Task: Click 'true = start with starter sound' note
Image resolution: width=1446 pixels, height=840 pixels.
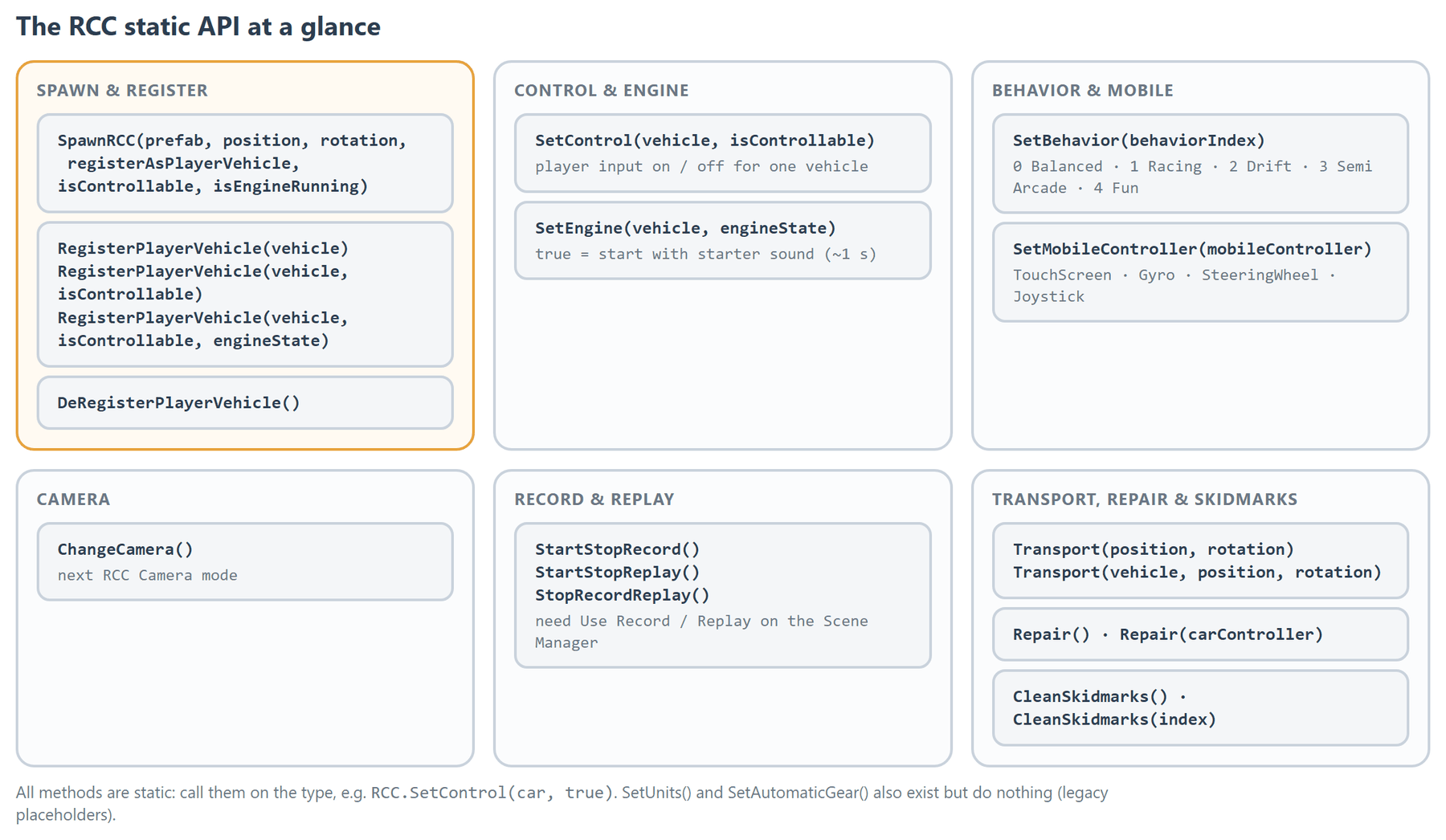Action: coord(705,254)
